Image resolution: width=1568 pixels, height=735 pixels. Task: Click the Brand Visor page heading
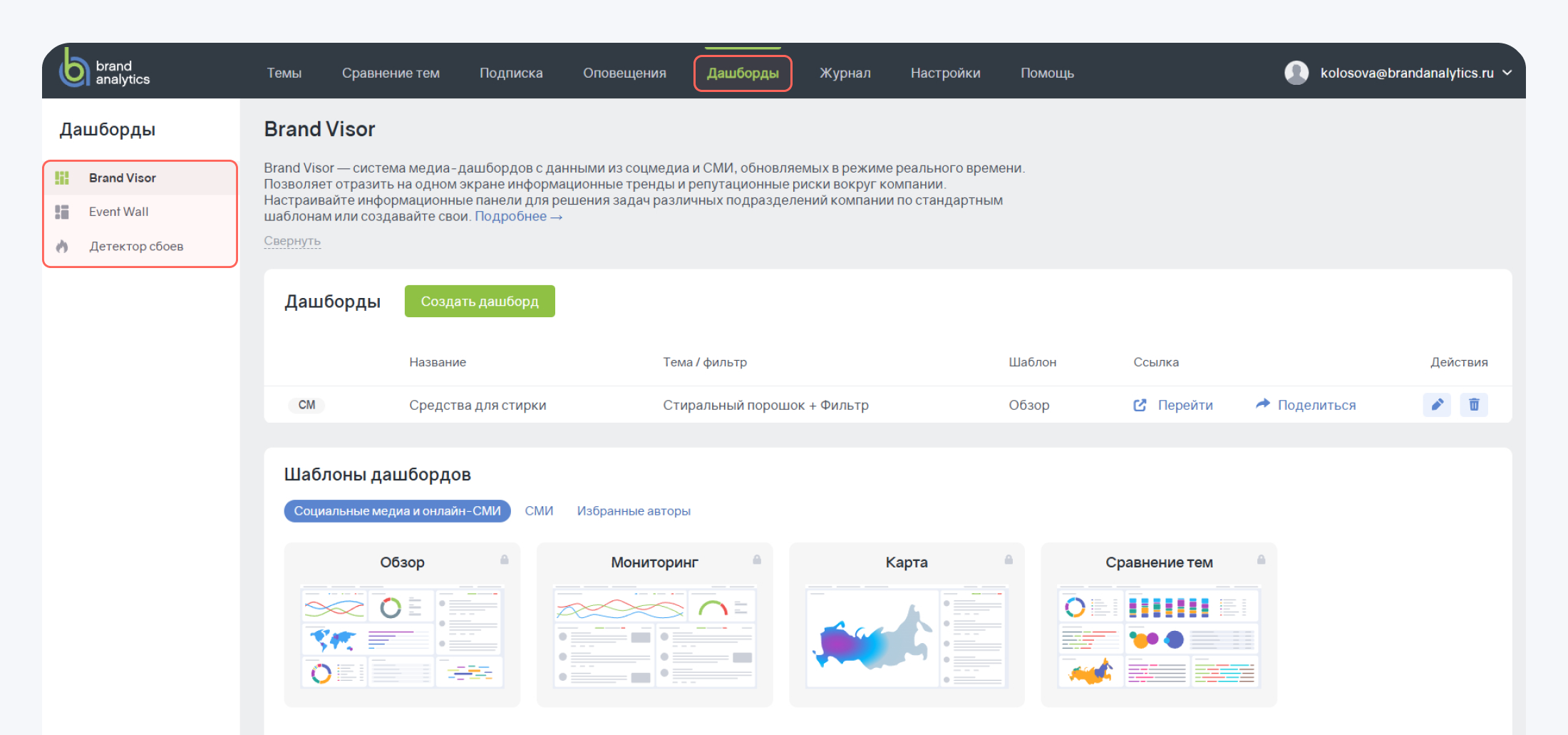pos(319,129)
